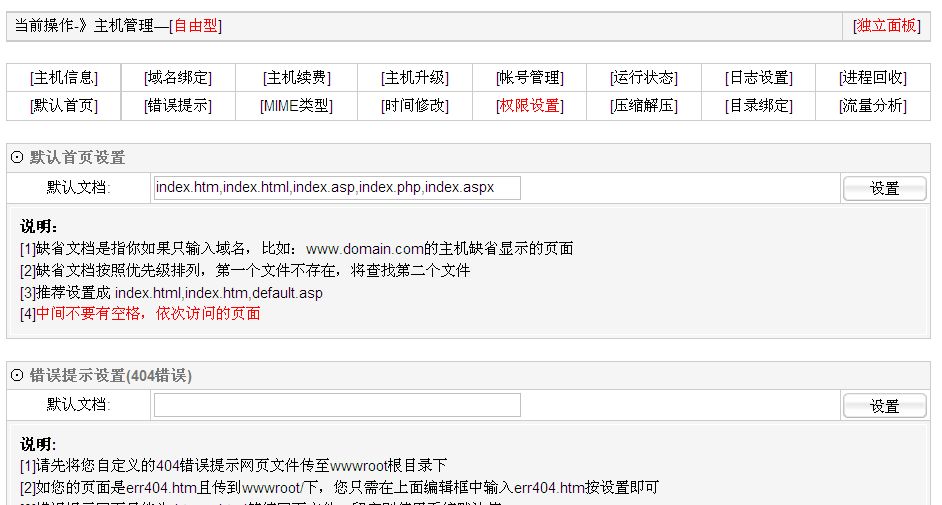Select the red 权限设置 link

[529, 106]
